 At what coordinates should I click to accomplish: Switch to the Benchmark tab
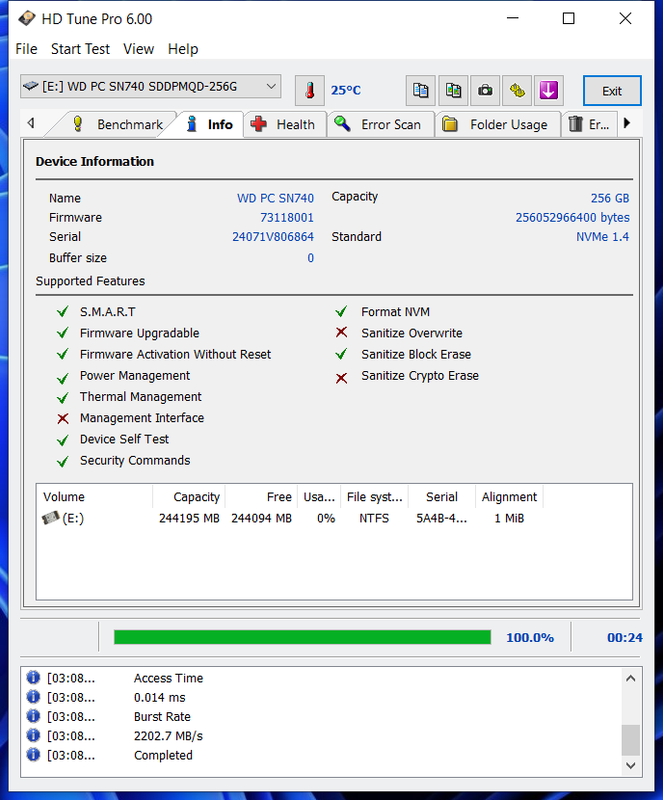tap(117, 124)
